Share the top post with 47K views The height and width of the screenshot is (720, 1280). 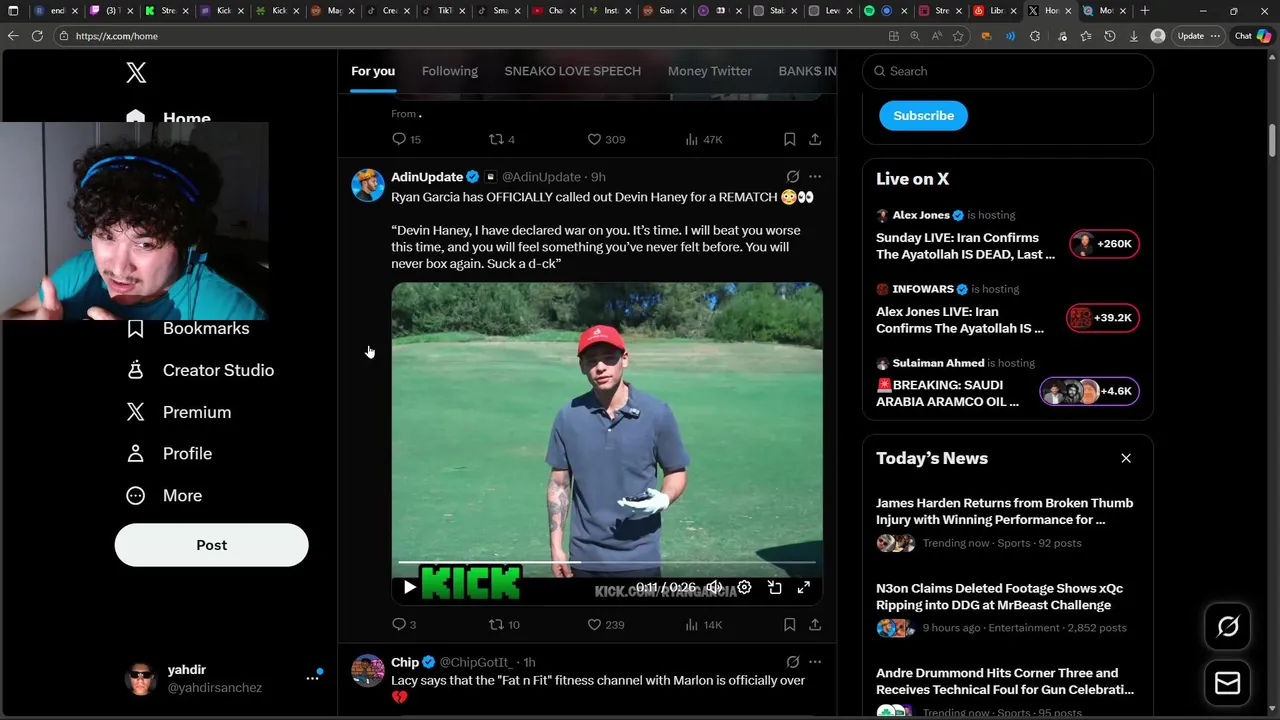click(815, 139)
